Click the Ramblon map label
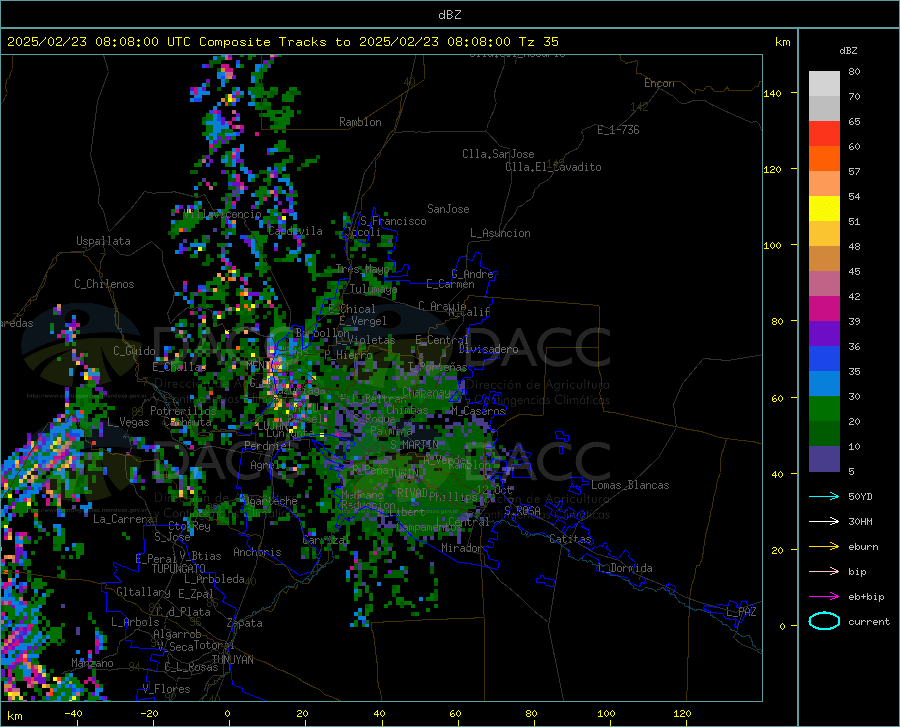This screenshot has width=900, height=727. [360, 122]
